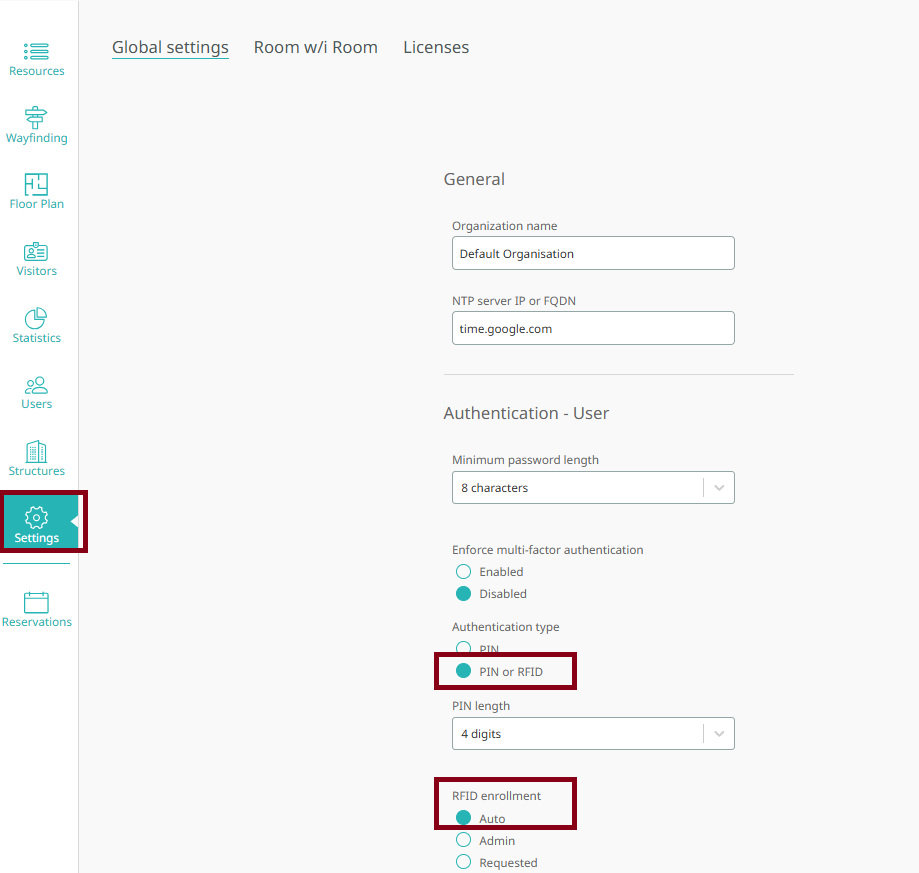The image size is (919, 873).
Task: Switch to the Room w/i Room tab
Action: pos(315,47)
